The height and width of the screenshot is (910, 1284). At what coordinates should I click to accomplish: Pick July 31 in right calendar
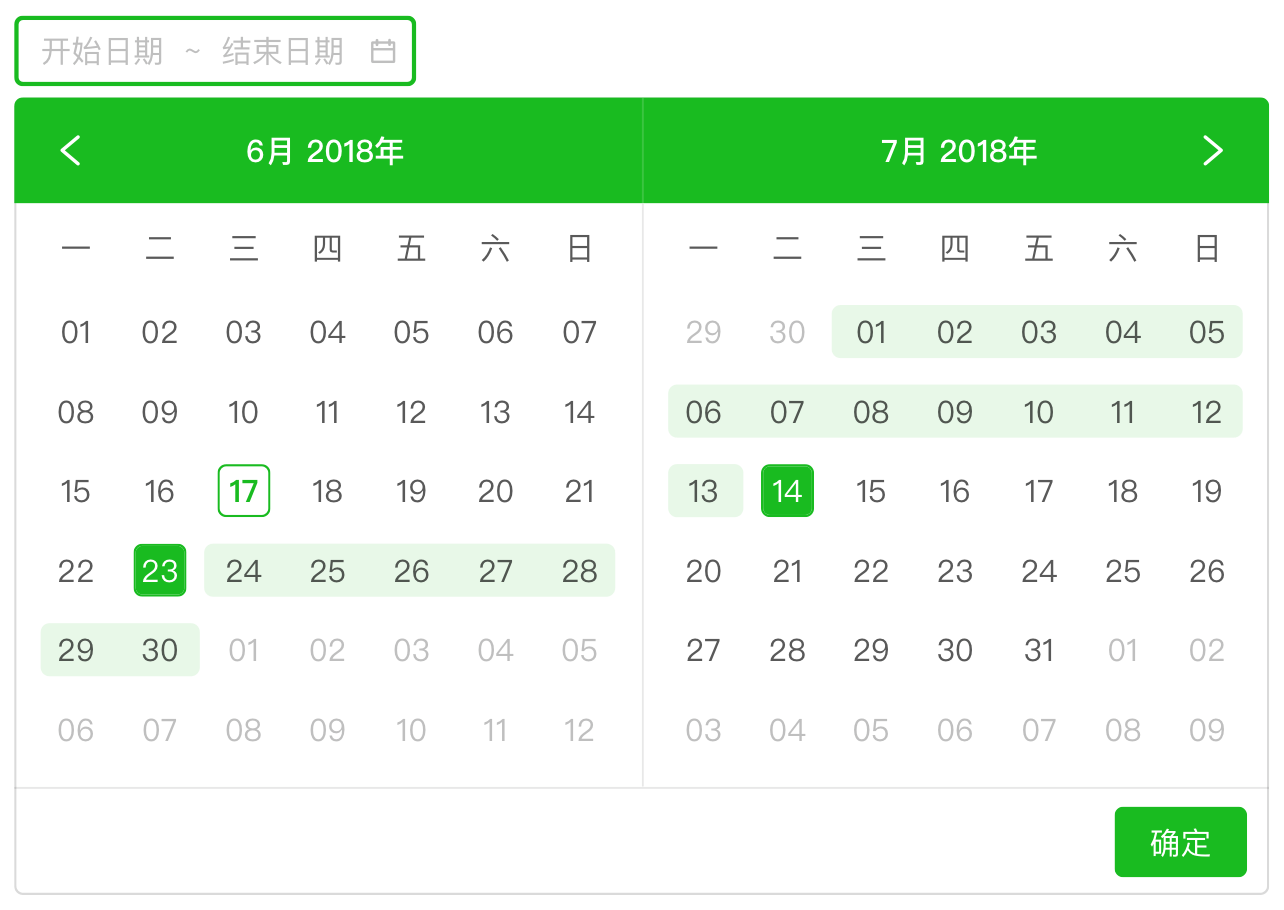pyautogui.click(x=1039, y=651)
